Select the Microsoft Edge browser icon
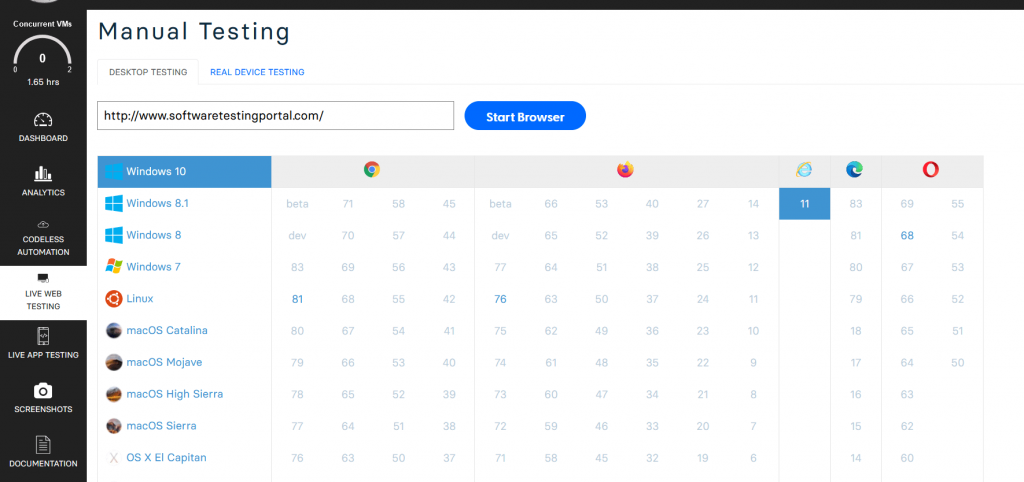The image size is (1024, 482). pyautogui.click(x=854, y=170)
